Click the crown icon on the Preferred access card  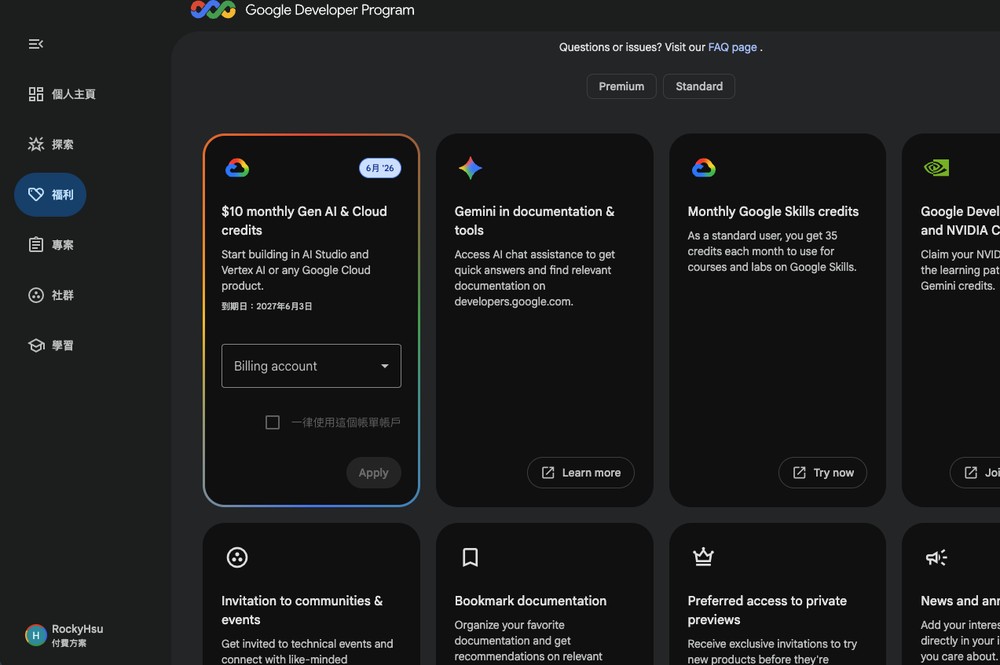(703, 557)
